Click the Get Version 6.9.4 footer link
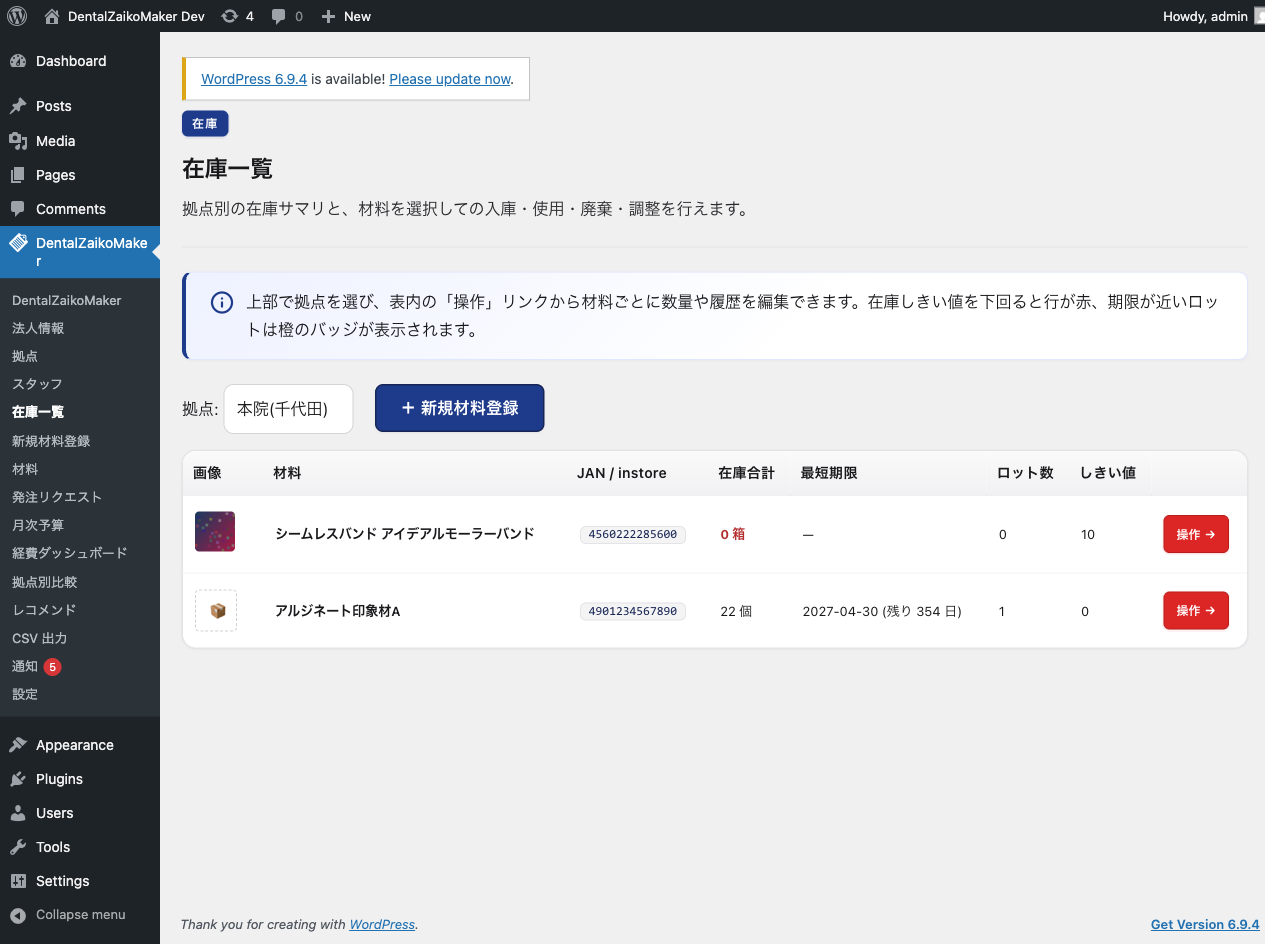The width and height of the screenshot is (1265, 944). pyautogui.click(x=1205, y=924)
